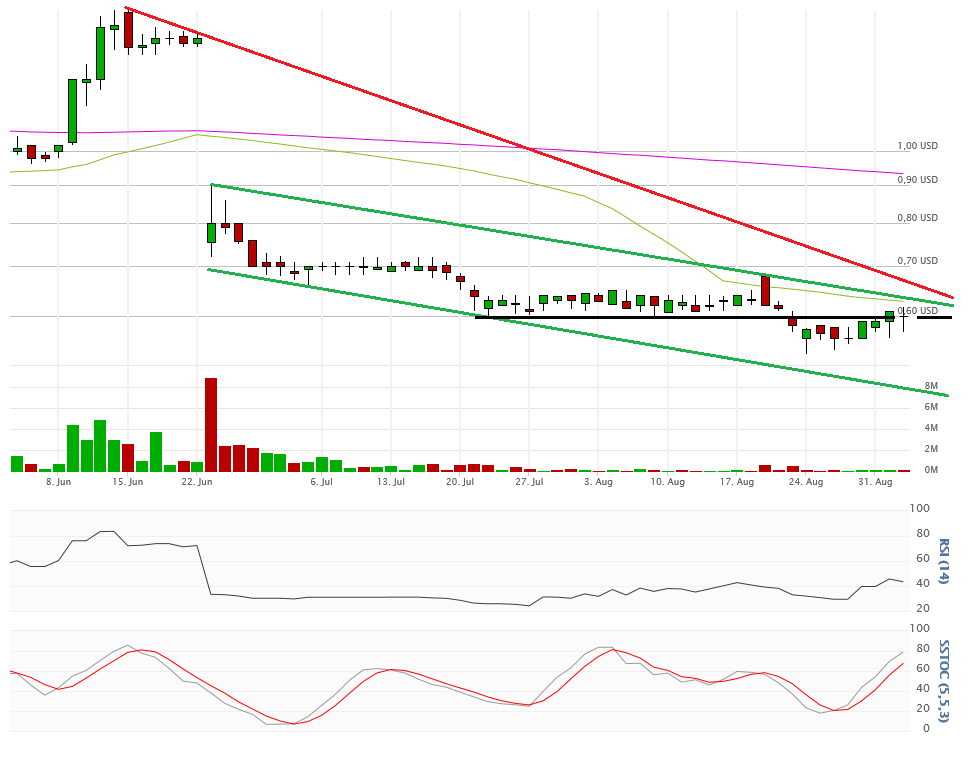968x765 pixels.
Task: Click the tallest red volume bar
Action: click(x=211, y=425)
